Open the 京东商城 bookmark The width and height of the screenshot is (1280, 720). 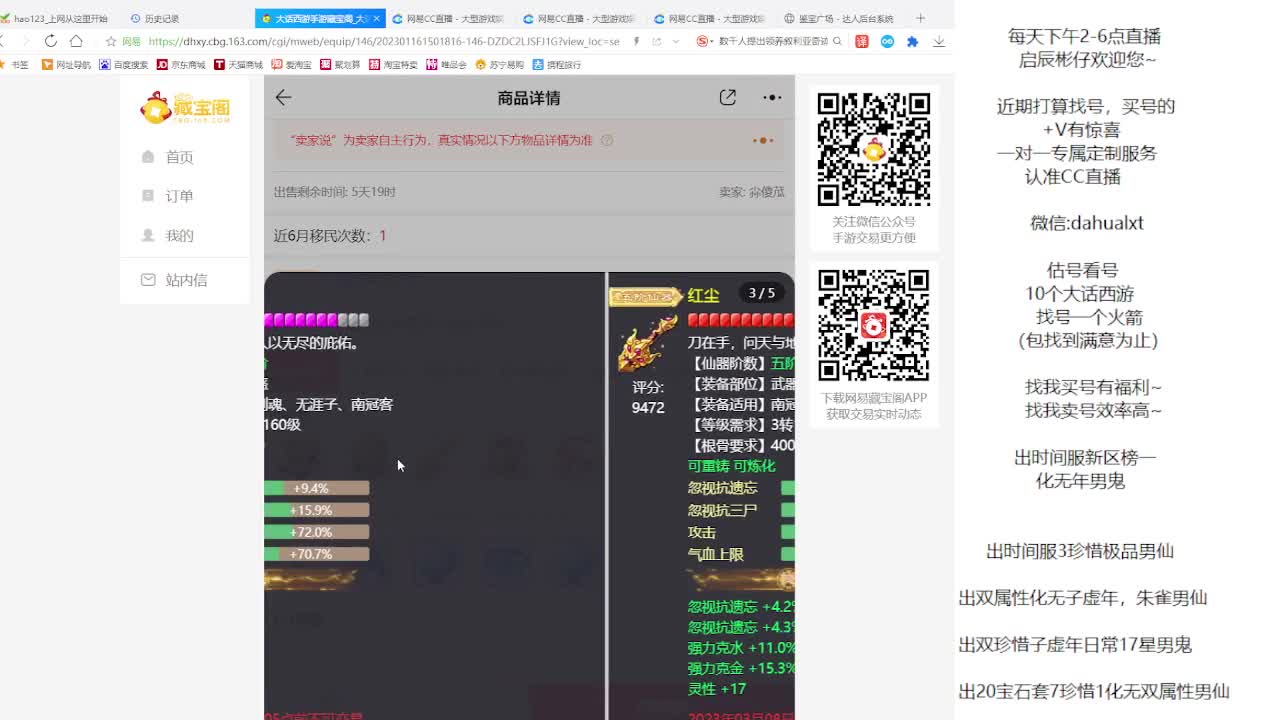(181, 64)
